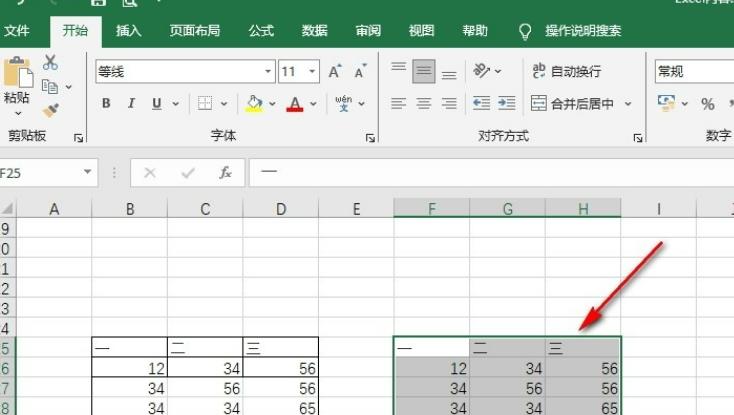
Task: Open the font size dropdown
Action: [x=312, y=72]
